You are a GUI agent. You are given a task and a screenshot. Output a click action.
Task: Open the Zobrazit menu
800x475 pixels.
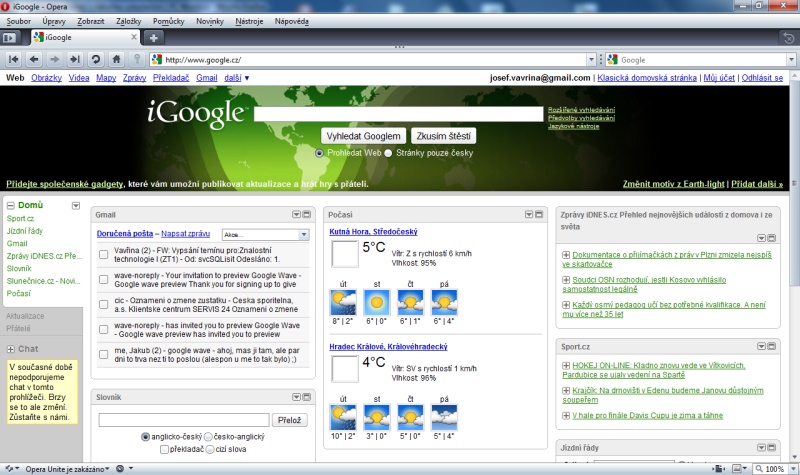[91, 21]
